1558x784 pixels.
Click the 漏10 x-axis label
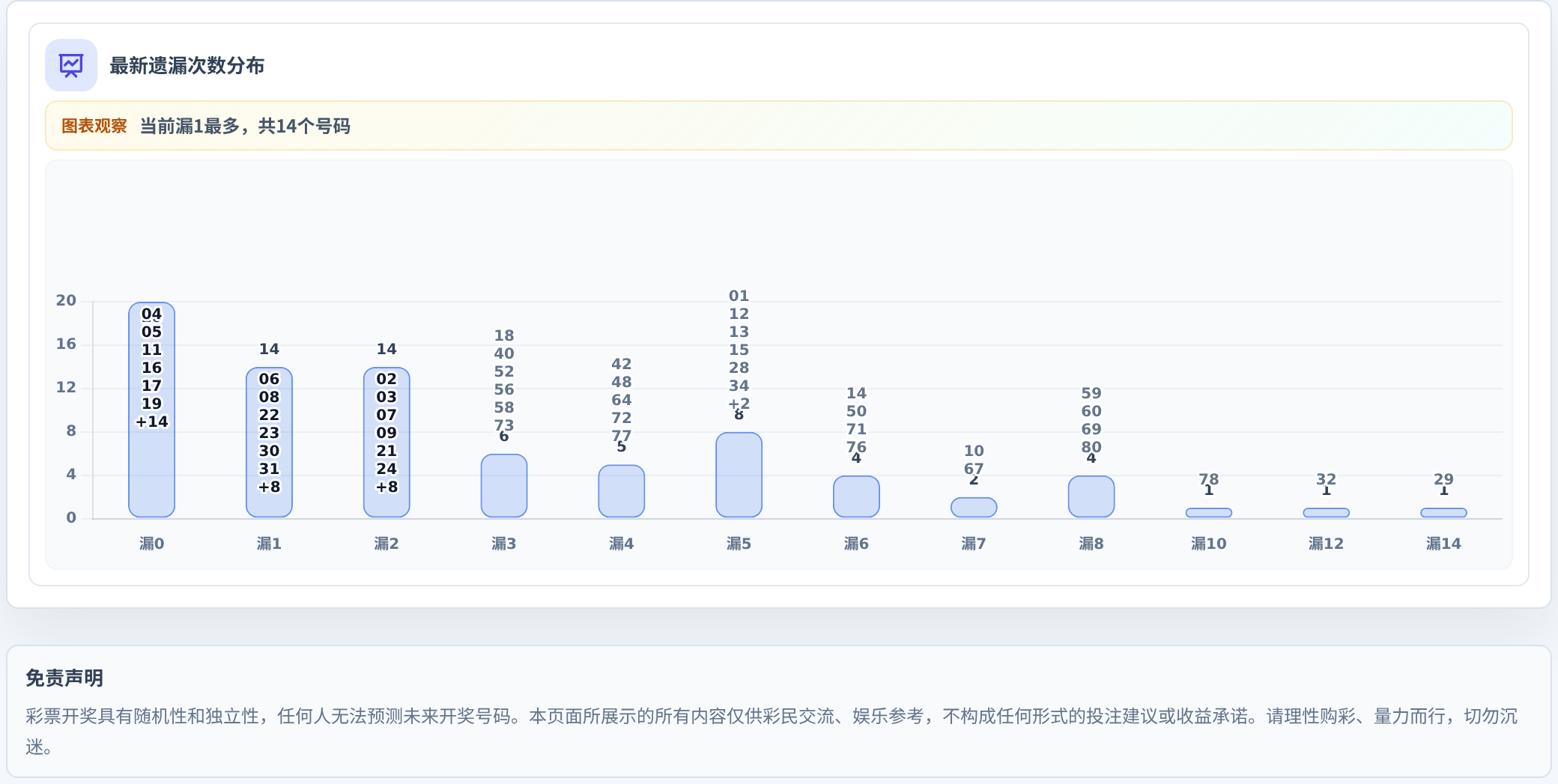pos(1209,544)
